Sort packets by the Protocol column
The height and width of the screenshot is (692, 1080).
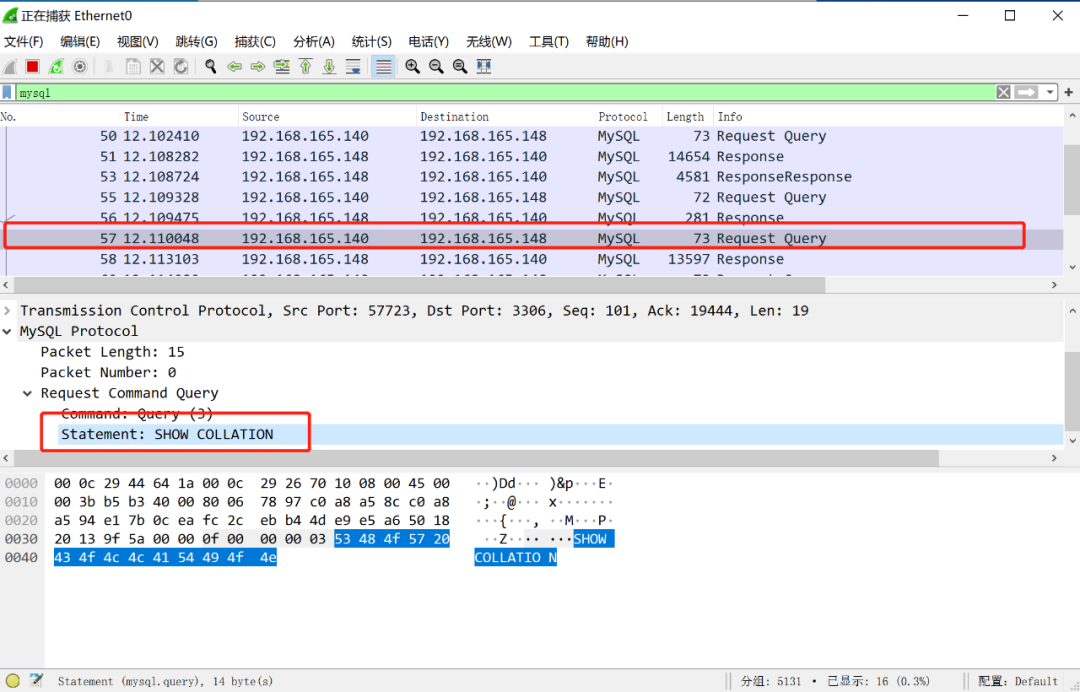pyautogui.click(x=622, y=117)
